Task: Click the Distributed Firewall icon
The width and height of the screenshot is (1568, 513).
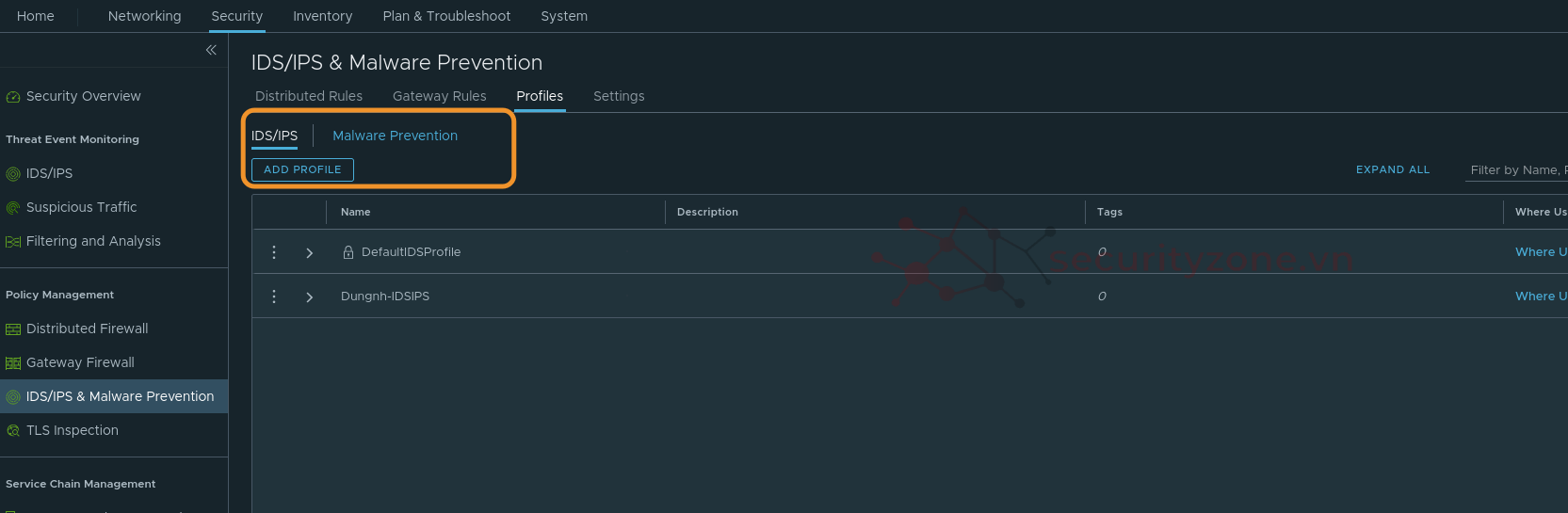Action: tap(13, 329)
